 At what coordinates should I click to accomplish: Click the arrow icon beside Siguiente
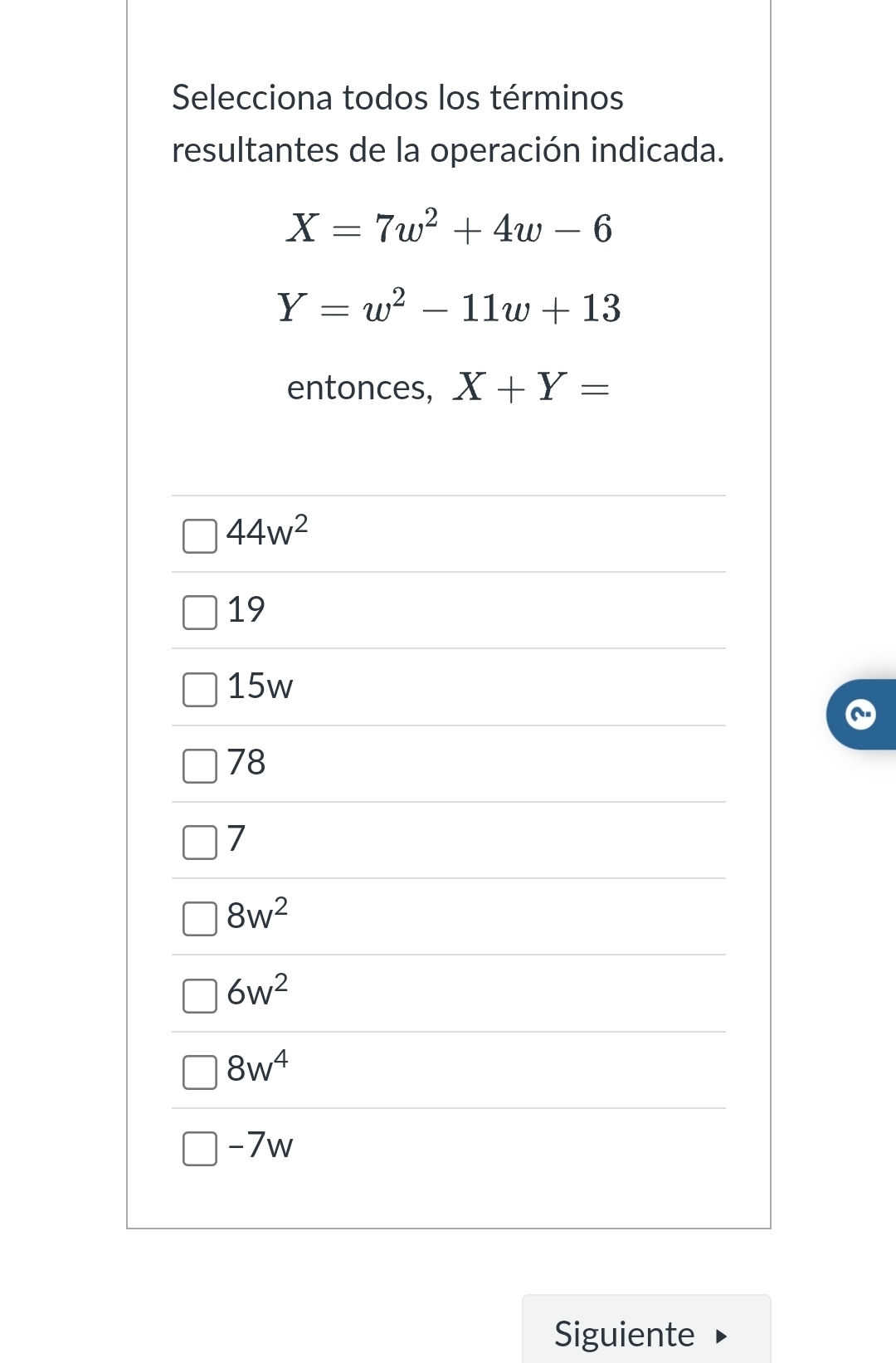(721, 1336)
